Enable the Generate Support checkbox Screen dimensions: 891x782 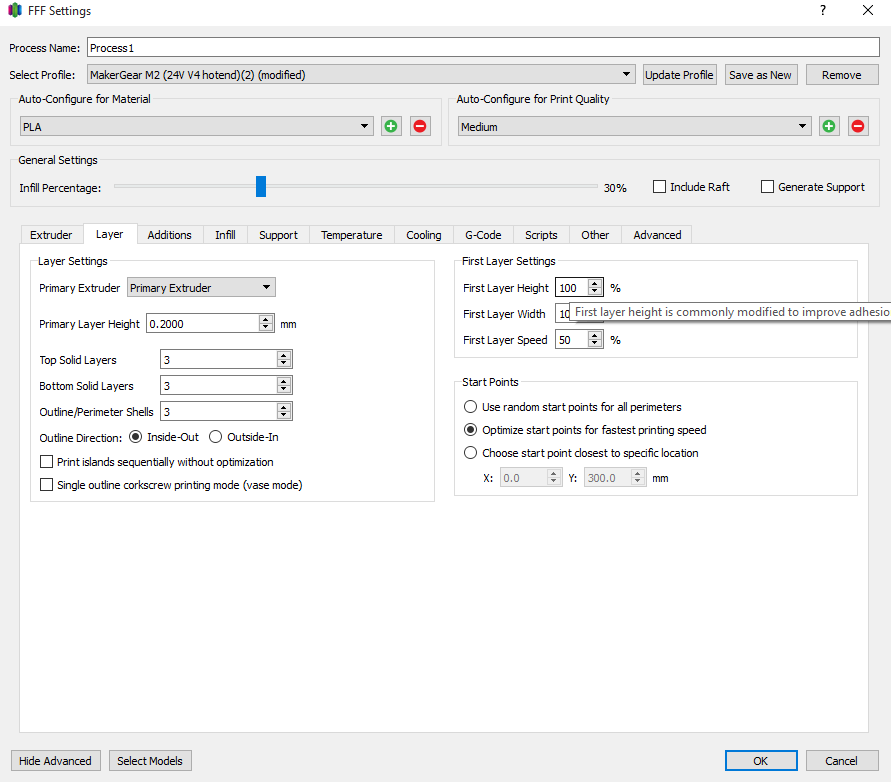pos(768,187)
